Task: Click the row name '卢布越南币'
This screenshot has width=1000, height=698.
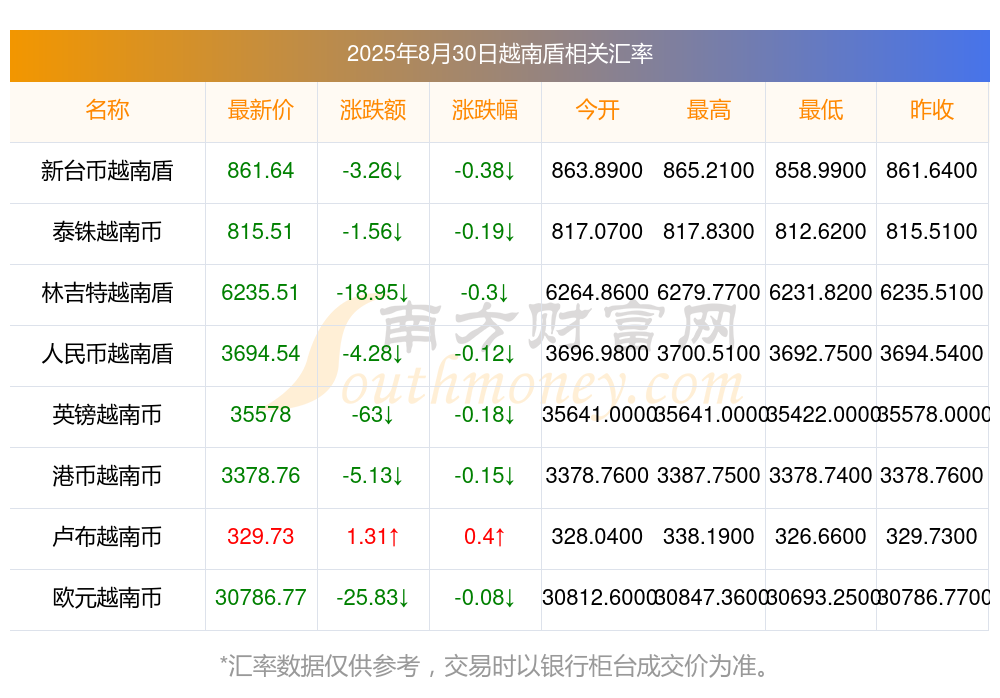Action: [x=107, y=537]
